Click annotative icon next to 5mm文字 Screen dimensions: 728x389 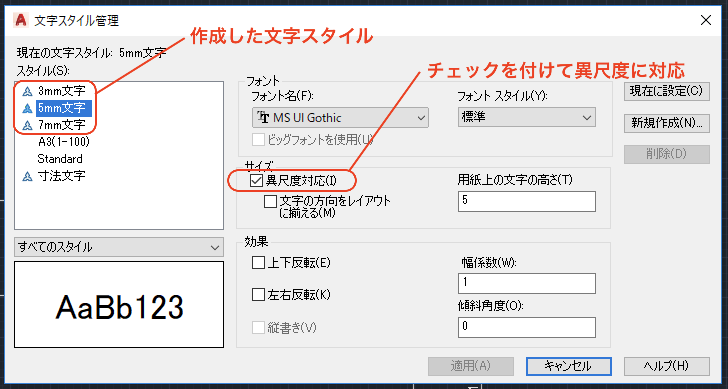tap(28, 108)
